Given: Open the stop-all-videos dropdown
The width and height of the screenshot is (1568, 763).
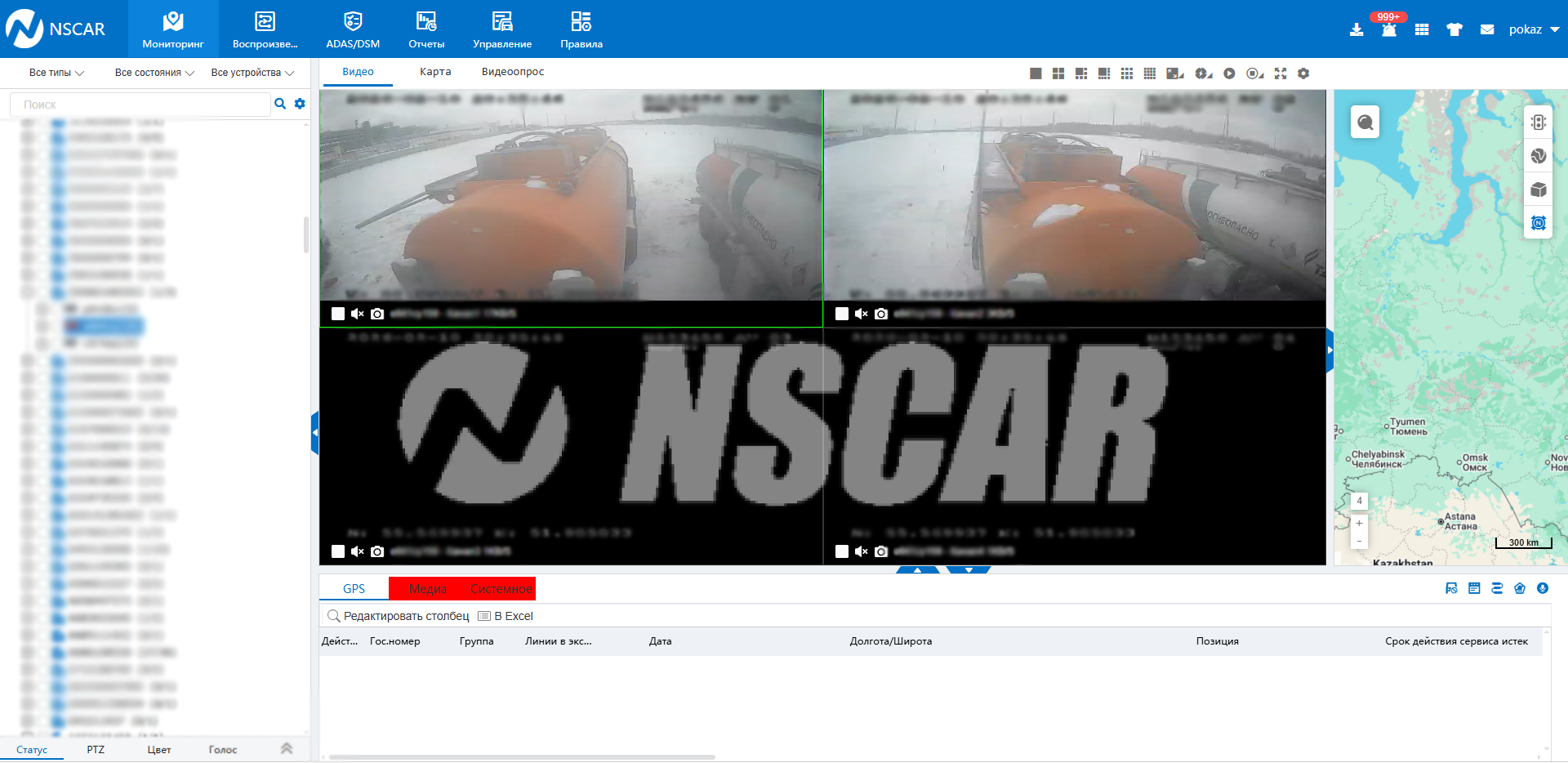Looking at the screenshot, I should pos(1255,74).
